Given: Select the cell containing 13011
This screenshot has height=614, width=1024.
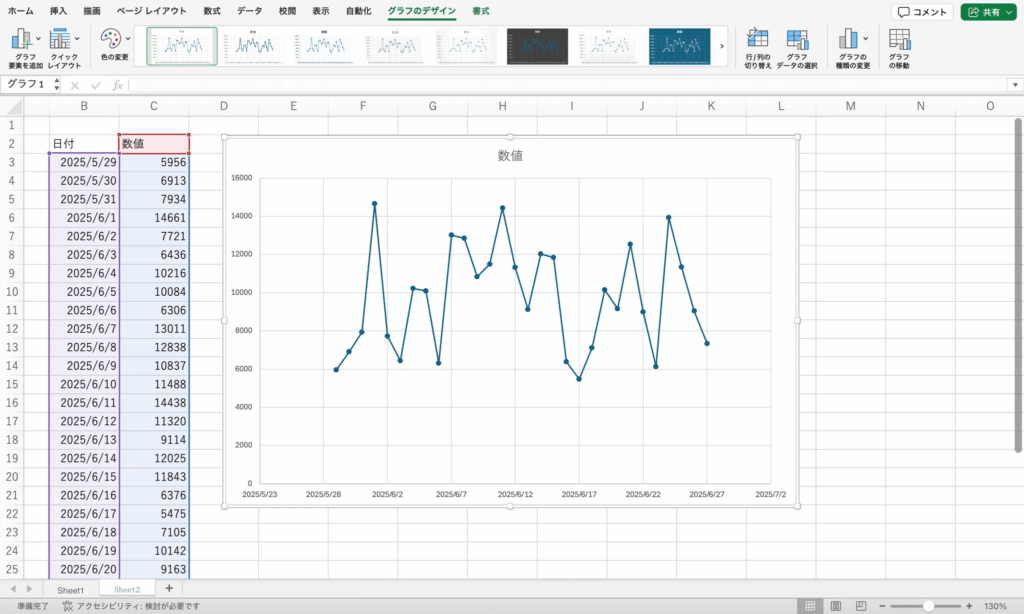Looking at the screenshot, I should (154, 329).
